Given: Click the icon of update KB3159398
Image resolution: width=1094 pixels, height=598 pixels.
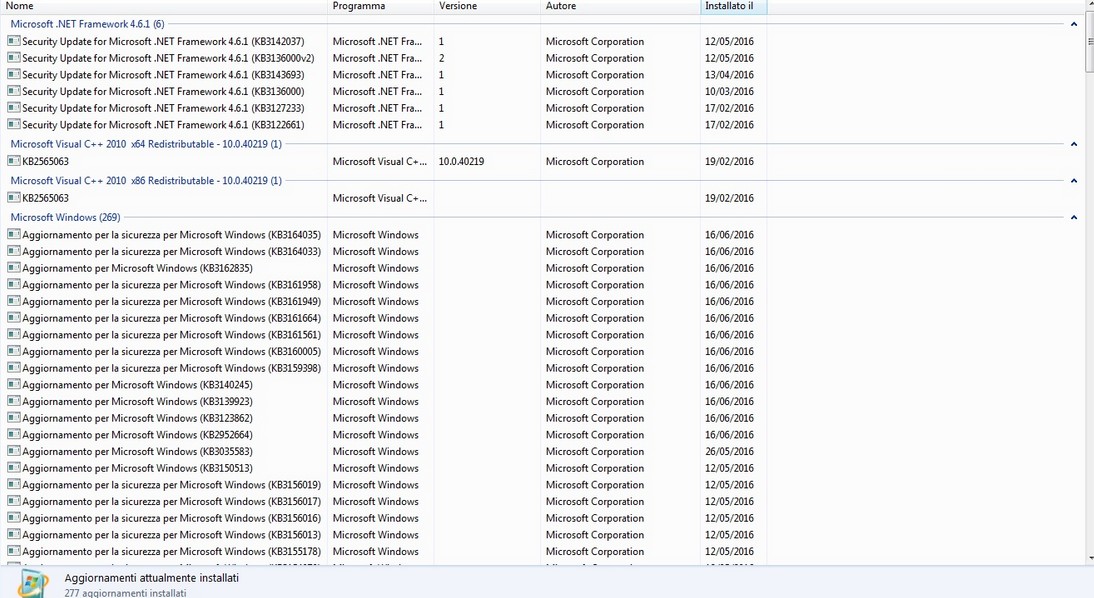Looking at the screenshot, I should click(x=13, y=368).
